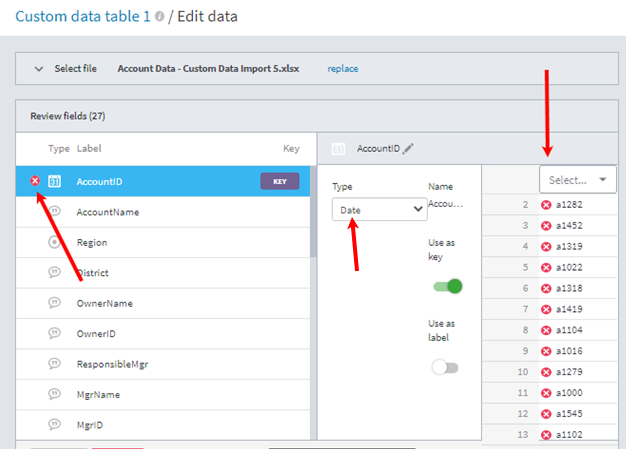Viewport: 626px width, 451px height.
Task: Click cell value a1000 in row 11
Action: click(569, 393)
